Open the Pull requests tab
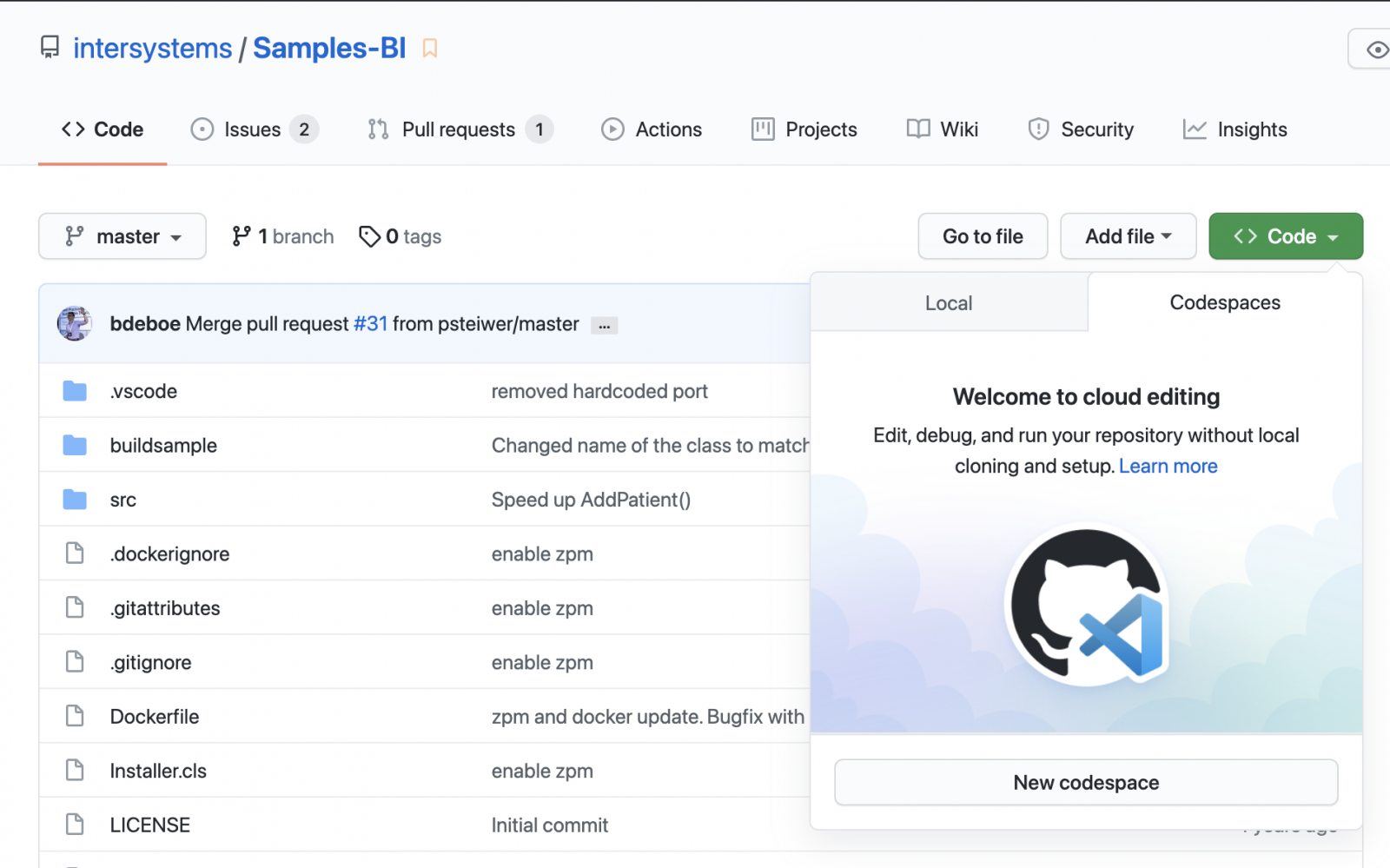Screen dimensions: 1390x868 [459, 129]
